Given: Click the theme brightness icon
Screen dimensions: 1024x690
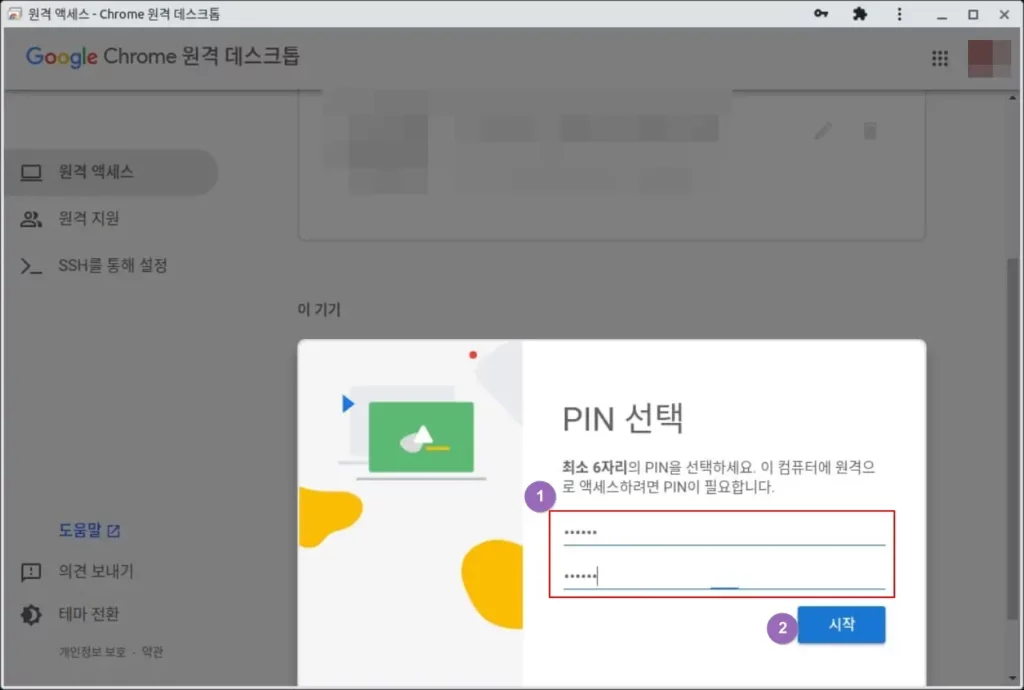Looking at the screenshot, I should coord(31,615).
